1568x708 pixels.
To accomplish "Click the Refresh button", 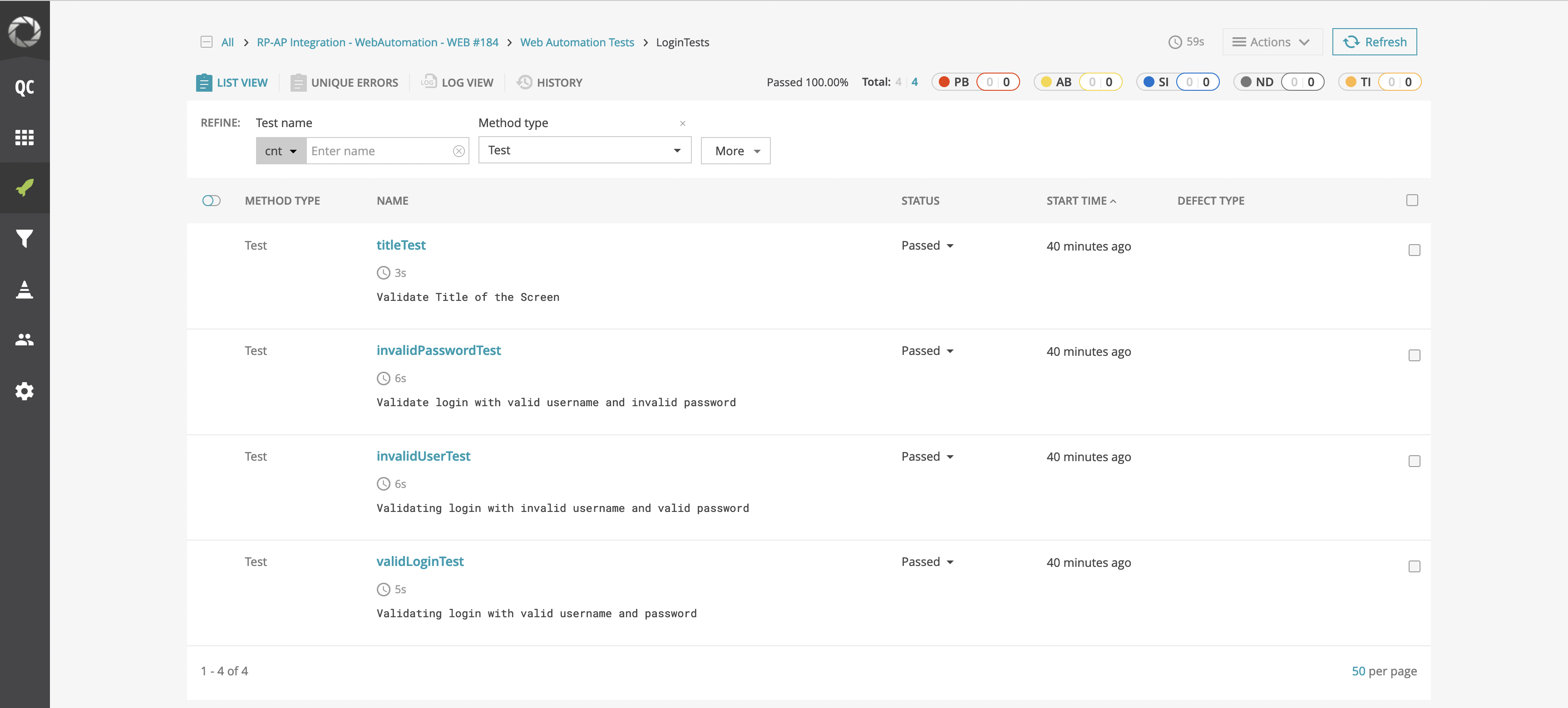I will [1374, 41].
